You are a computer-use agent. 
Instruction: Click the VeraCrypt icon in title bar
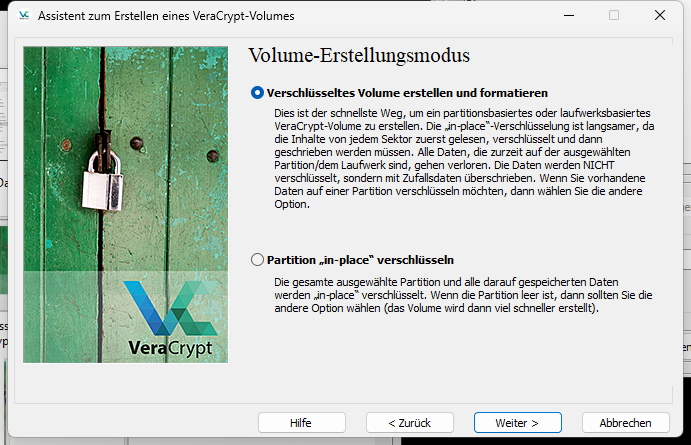pyautogui.click(x=23, y=15)
